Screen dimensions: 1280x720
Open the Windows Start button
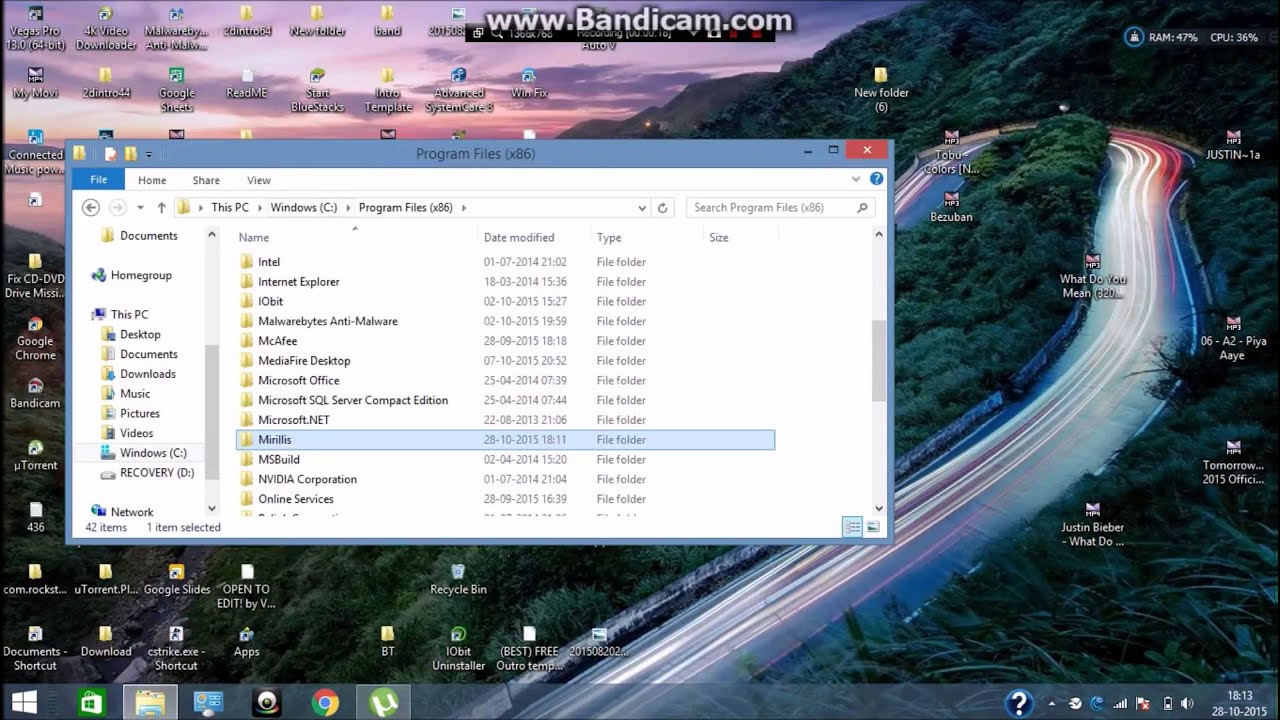tap(25, 702)
